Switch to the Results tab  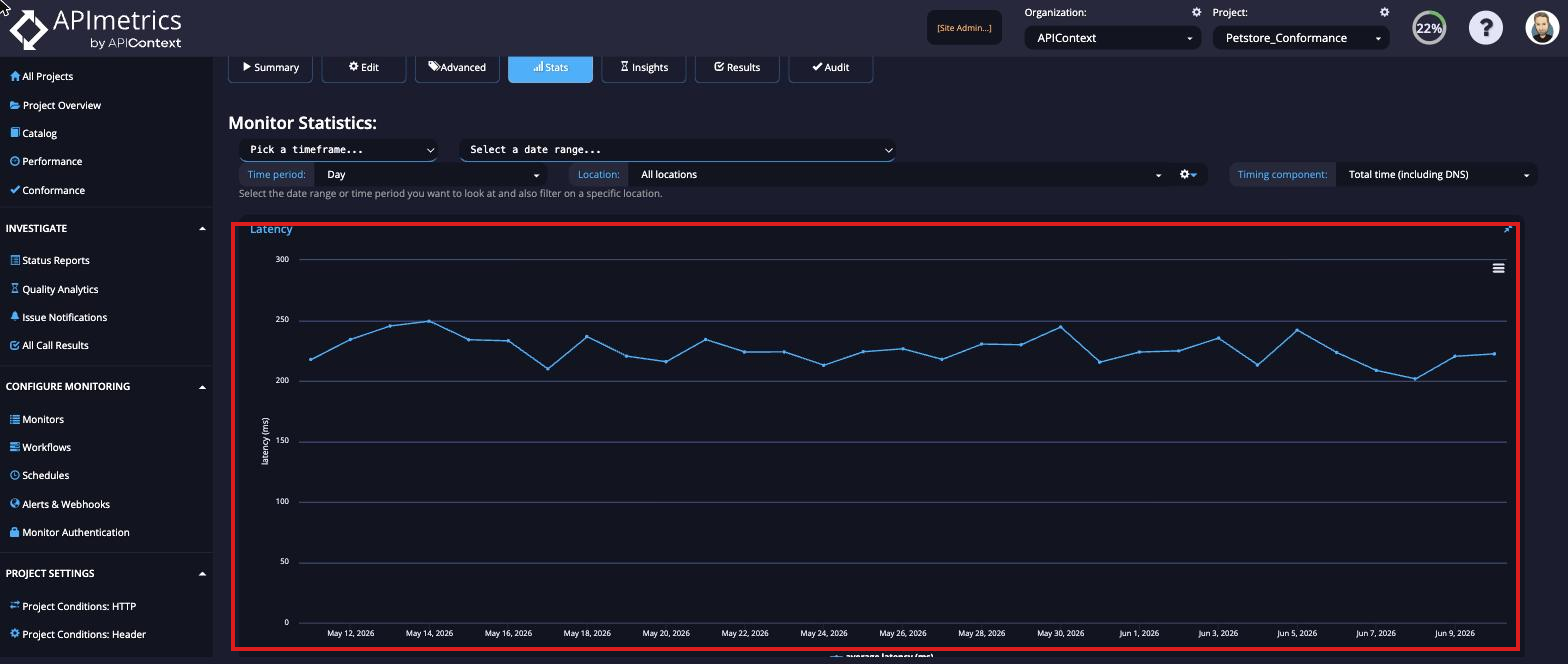click(x=737, y=67)
